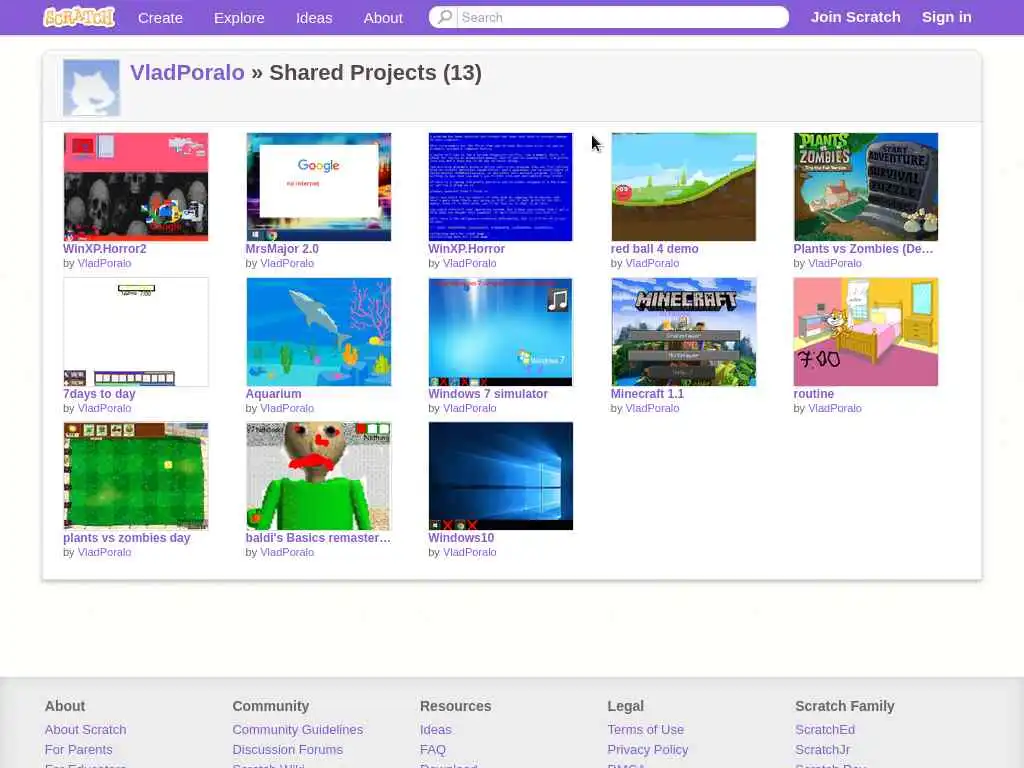Click VladPoralo author under Minecraft 1.1
This screenshot has width=1024, height=768.
pyautogui.click(x=652, y=408)
